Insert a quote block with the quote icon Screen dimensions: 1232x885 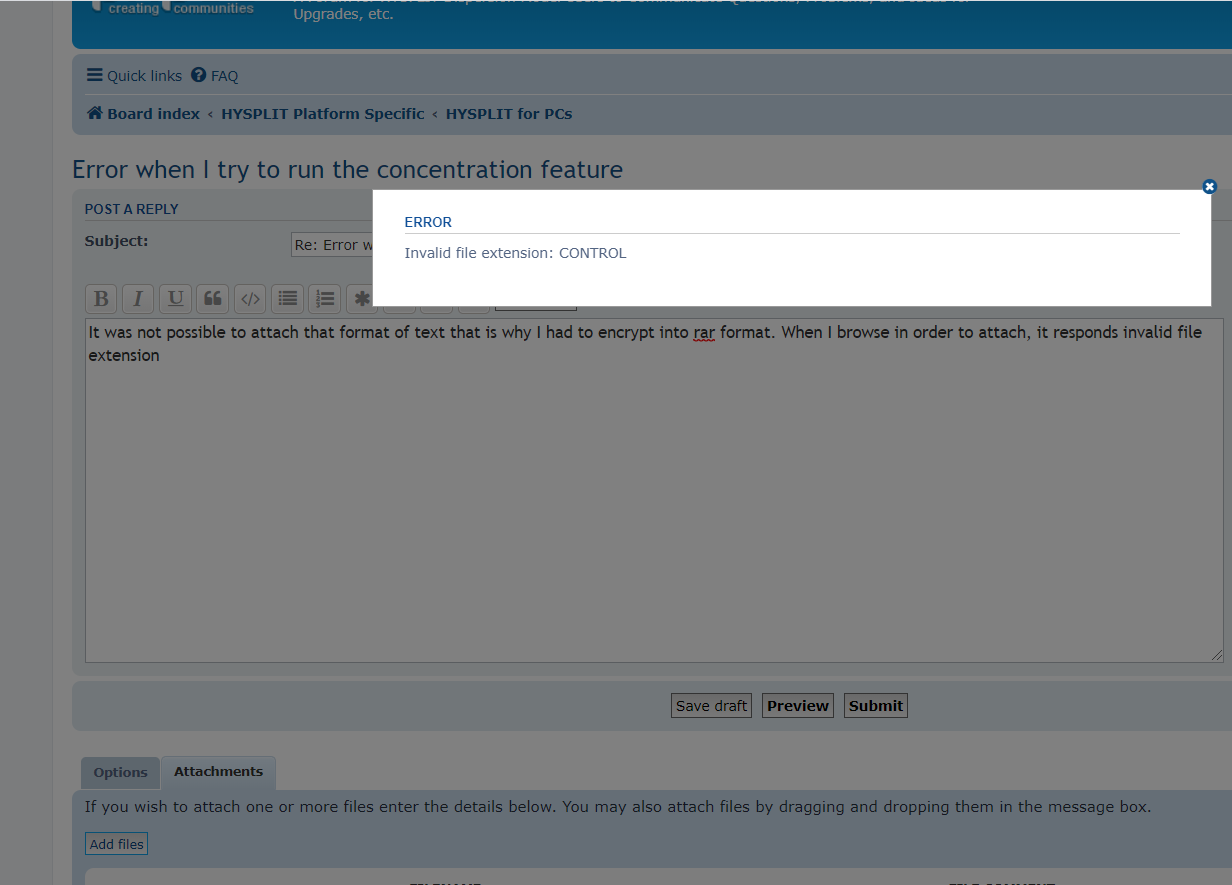point(212,298)
